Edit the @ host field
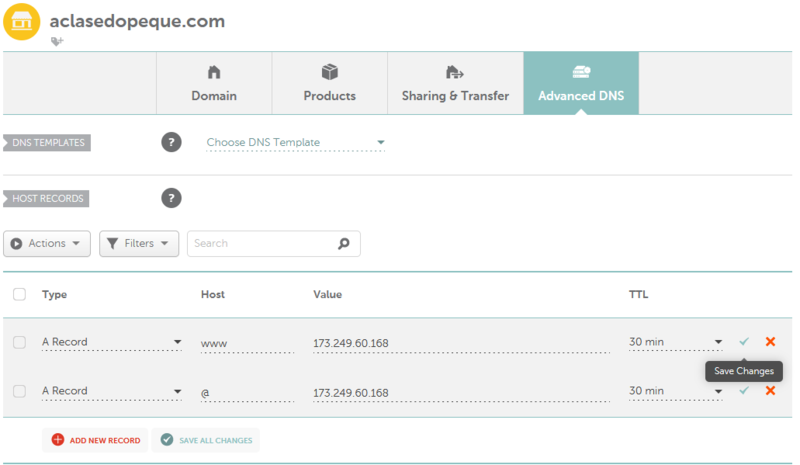The width and height of the screenshot is (800, 465). (247, 393)
